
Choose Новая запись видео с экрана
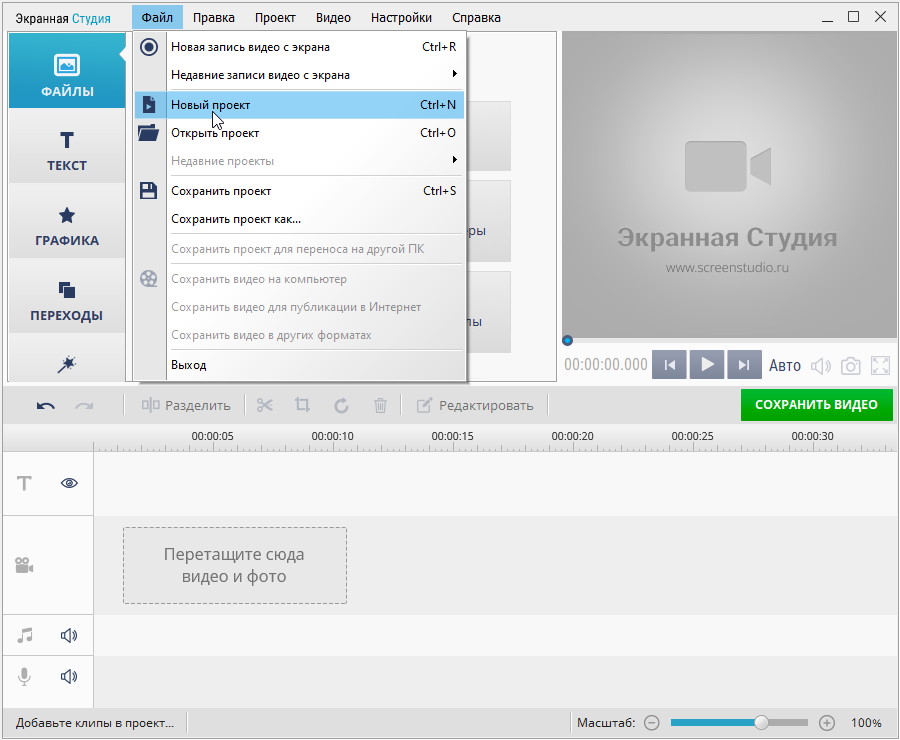(299, 47)
